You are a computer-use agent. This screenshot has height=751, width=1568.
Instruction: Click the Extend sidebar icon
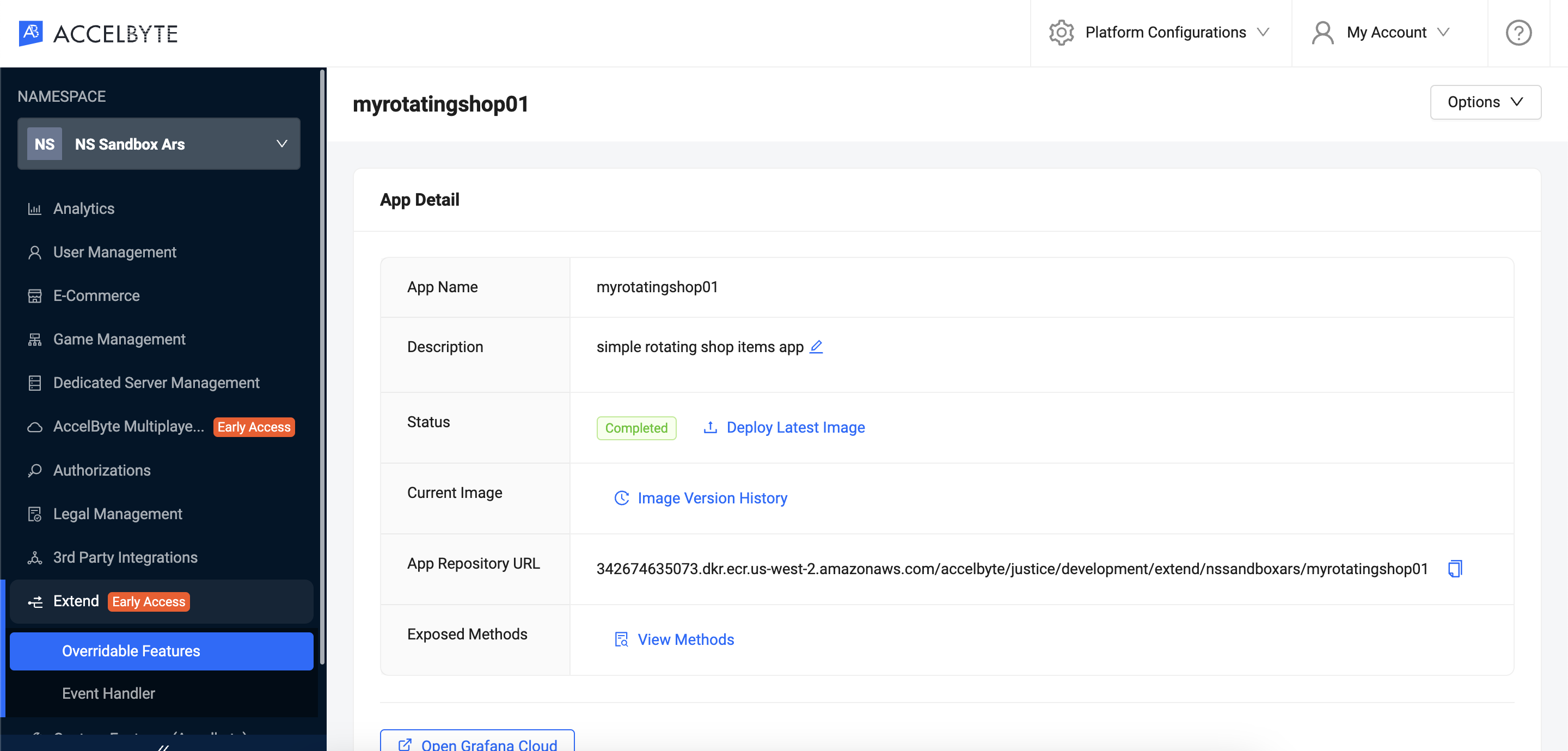[36, 601]
